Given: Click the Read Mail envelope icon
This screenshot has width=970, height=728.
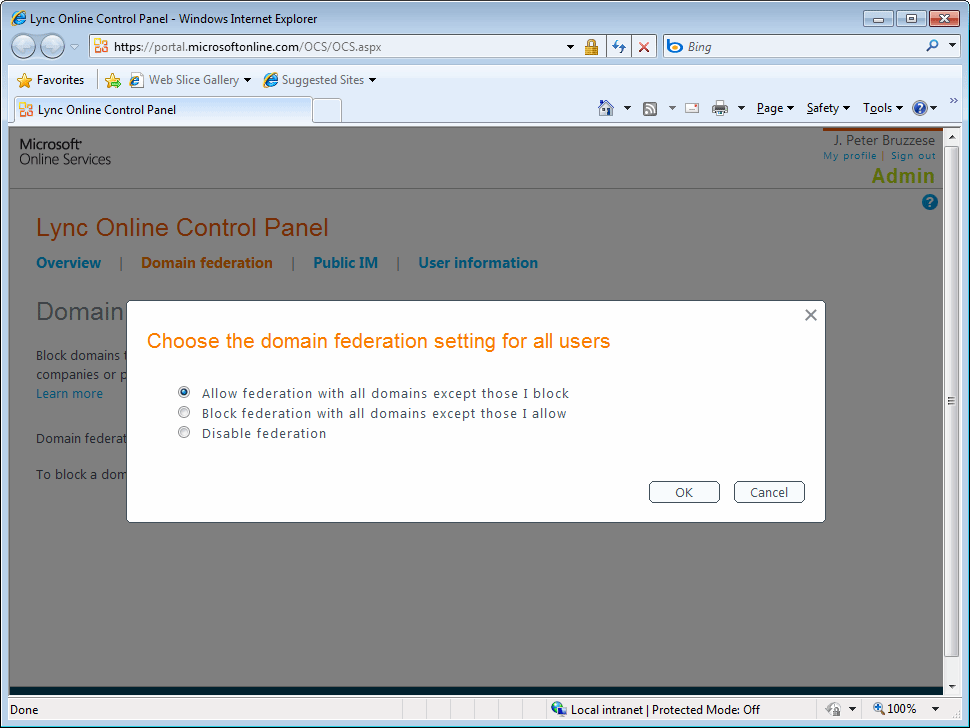Looking at the screenshot, I should 692,109.
